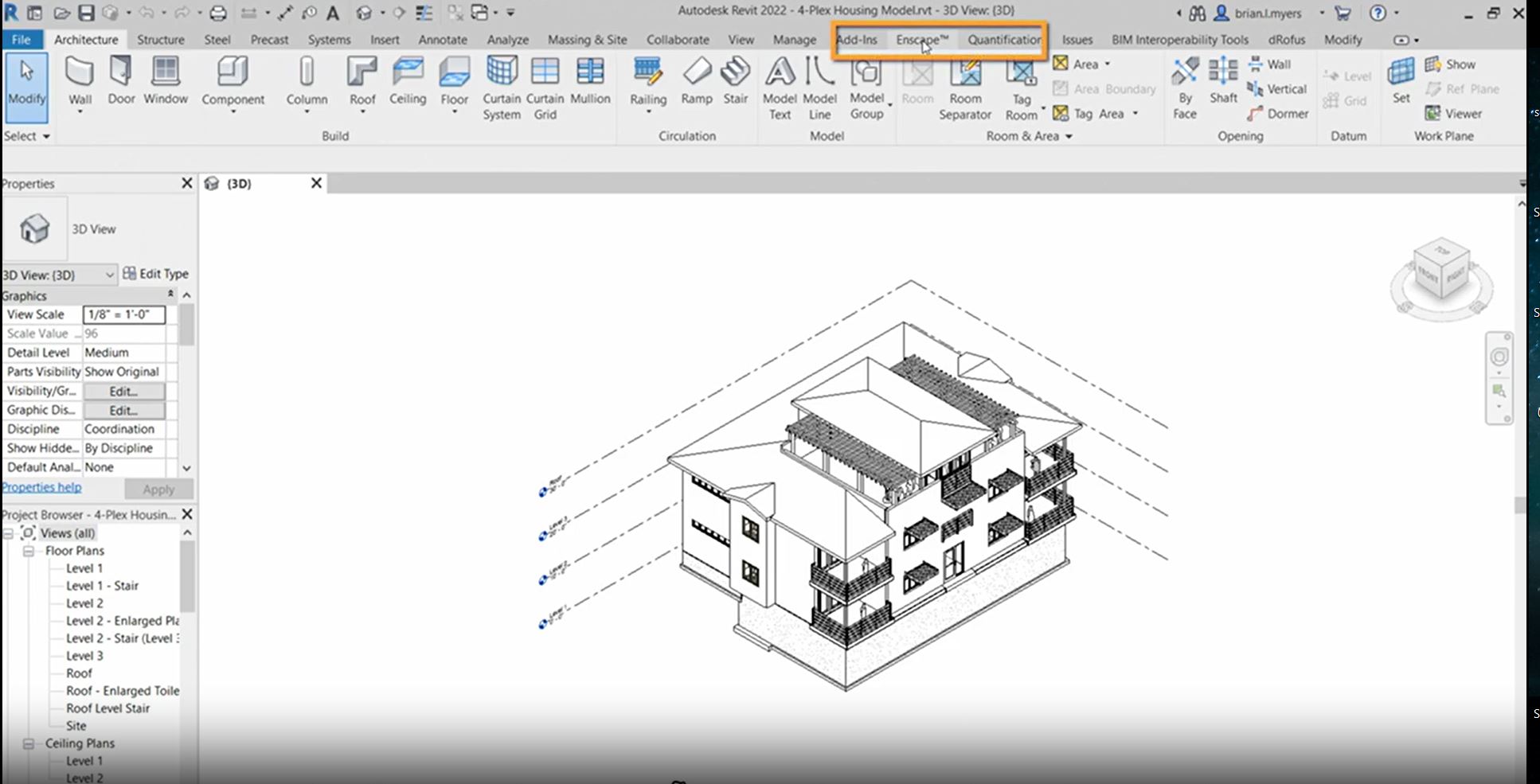
Task: Collapse the Graphics properties section
Action: [x=170, y=295]
